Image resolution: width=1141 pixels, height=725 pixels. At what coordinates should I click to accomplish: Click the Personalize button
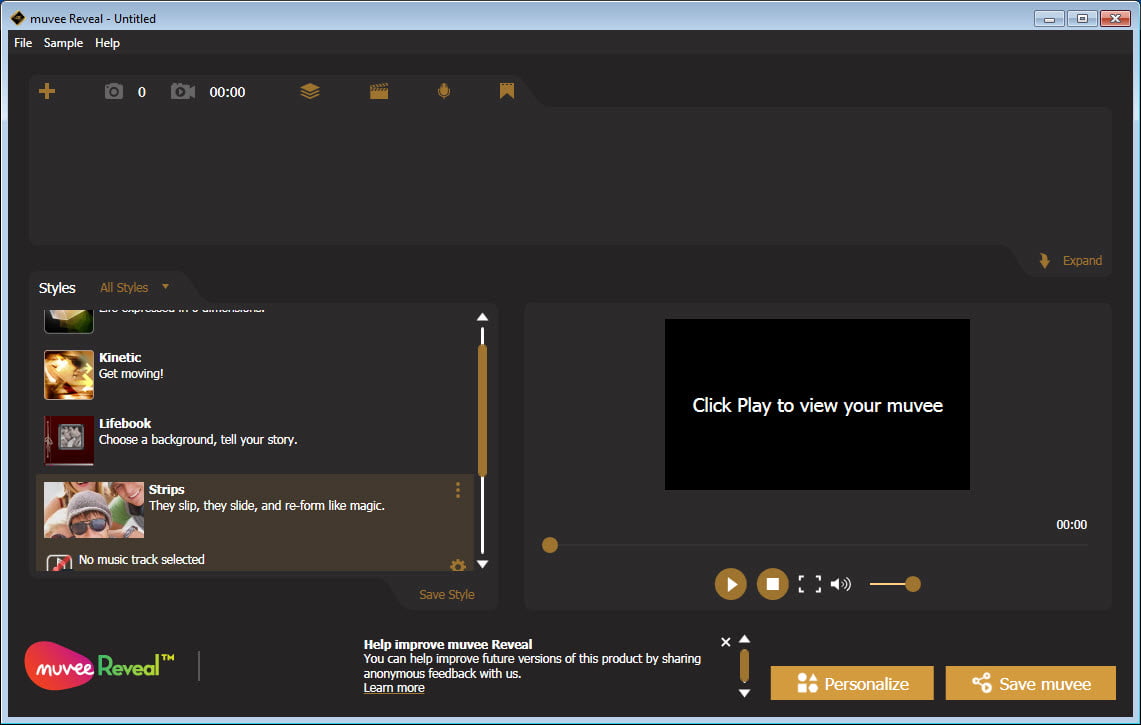(x=852, y=684)
